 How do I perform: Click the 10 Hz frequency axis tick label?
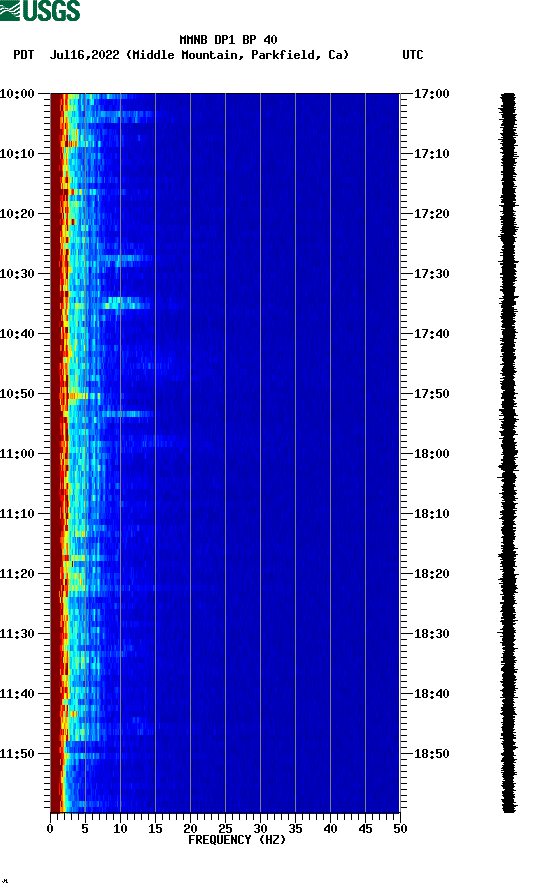[120, 829]
